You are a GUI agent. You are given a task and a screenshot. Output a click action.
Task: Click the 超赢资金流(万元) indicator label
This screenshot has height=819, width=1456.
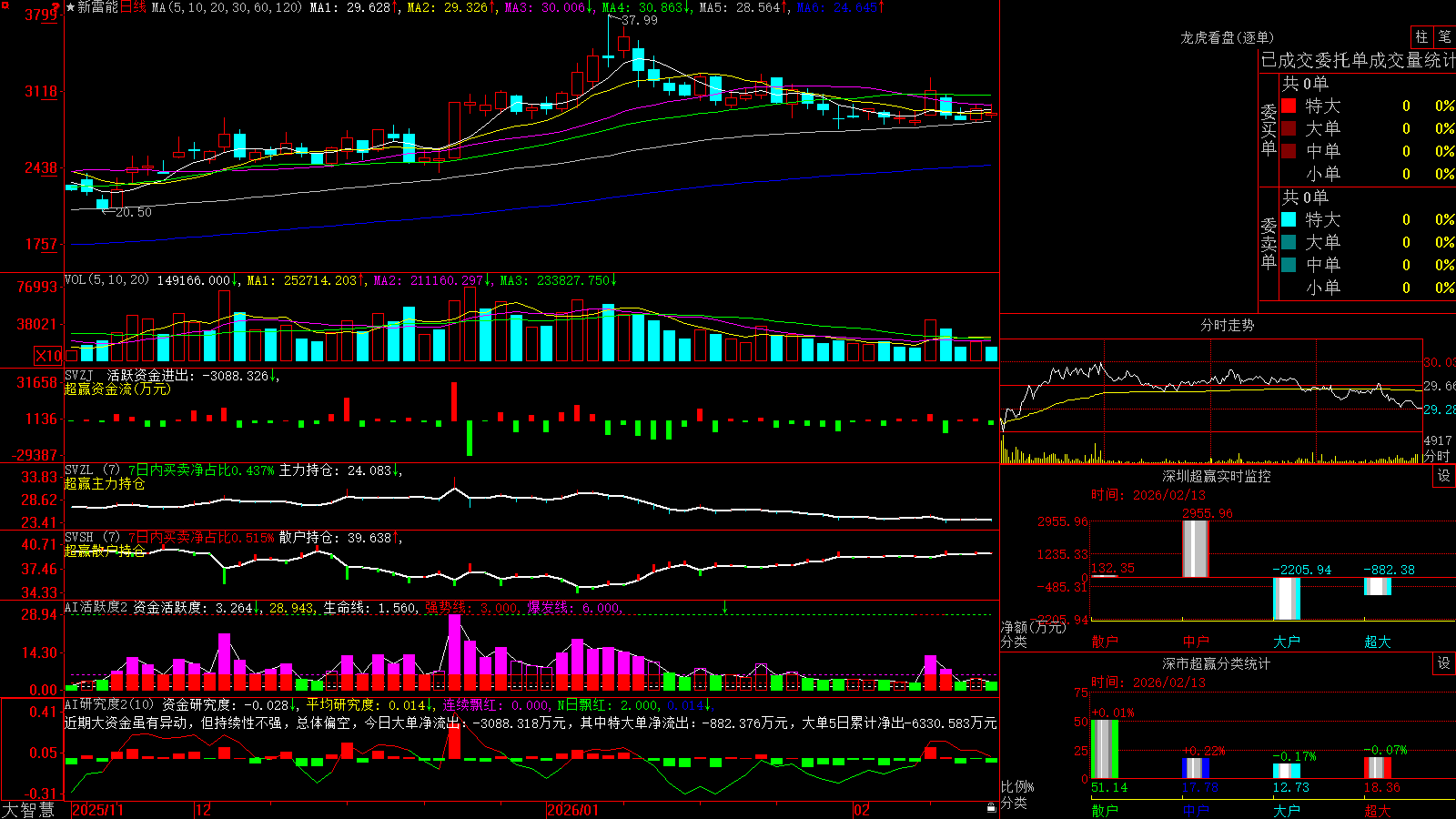click(x=117, y=389)
